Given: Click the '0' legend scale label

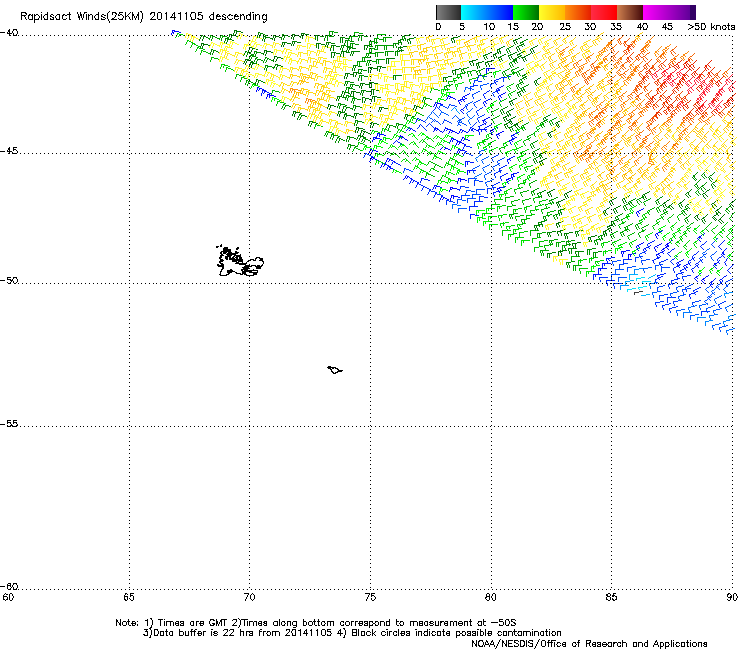Looking at the screenshot, I should pos(438,27).
